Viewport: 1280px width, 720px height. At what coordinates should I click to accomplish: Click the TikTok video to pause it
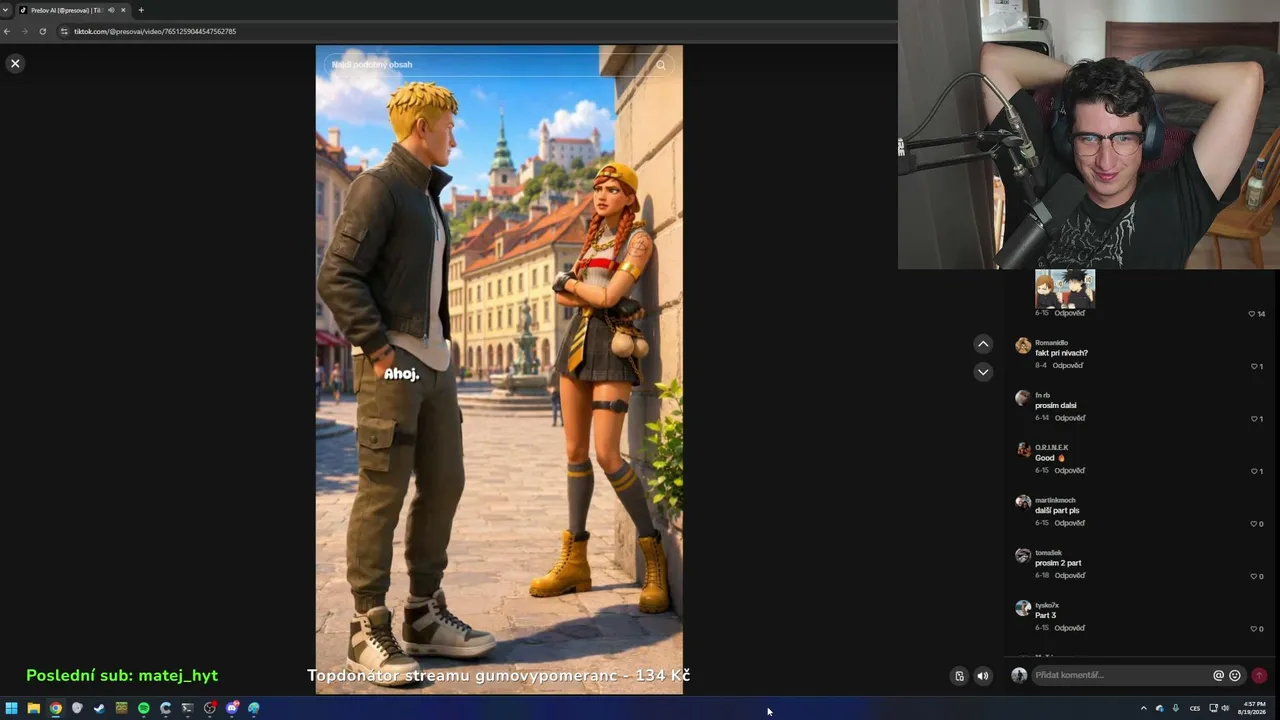[x=499, y=370]
